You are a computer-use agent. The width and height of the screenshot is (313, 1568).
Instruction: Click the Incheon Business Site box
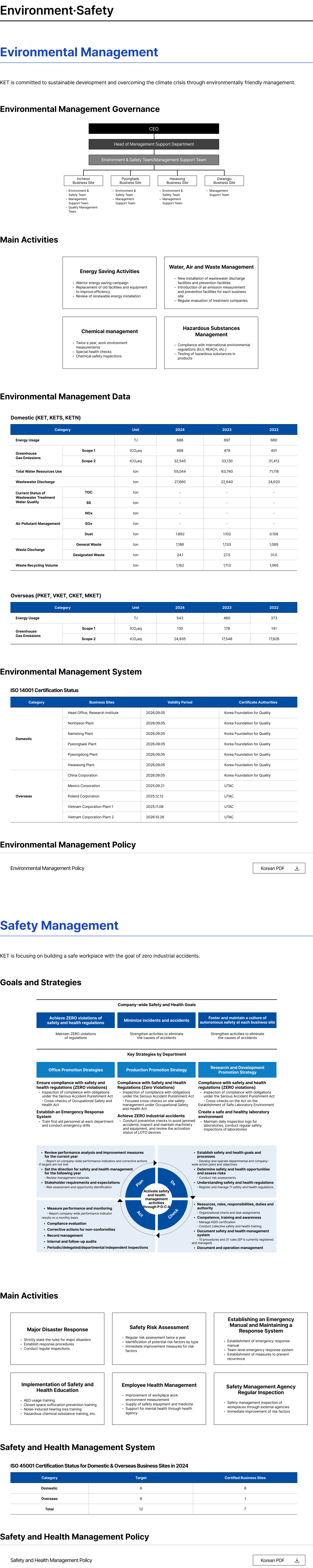(83, 181)
